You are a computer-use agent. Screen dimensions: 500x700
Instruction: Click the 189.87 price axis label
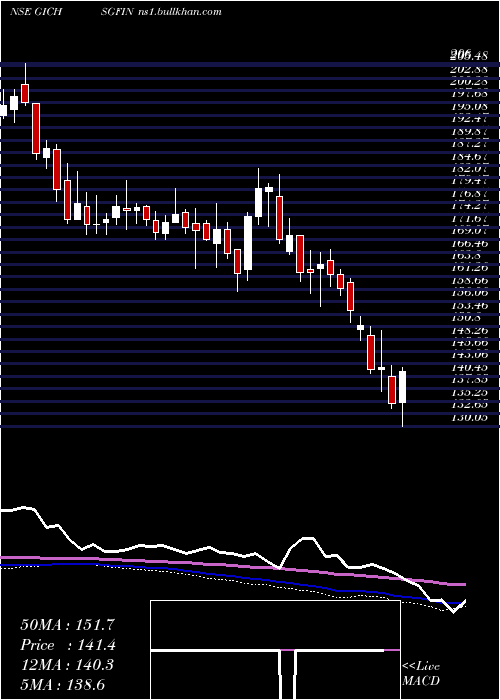[468, 132]
